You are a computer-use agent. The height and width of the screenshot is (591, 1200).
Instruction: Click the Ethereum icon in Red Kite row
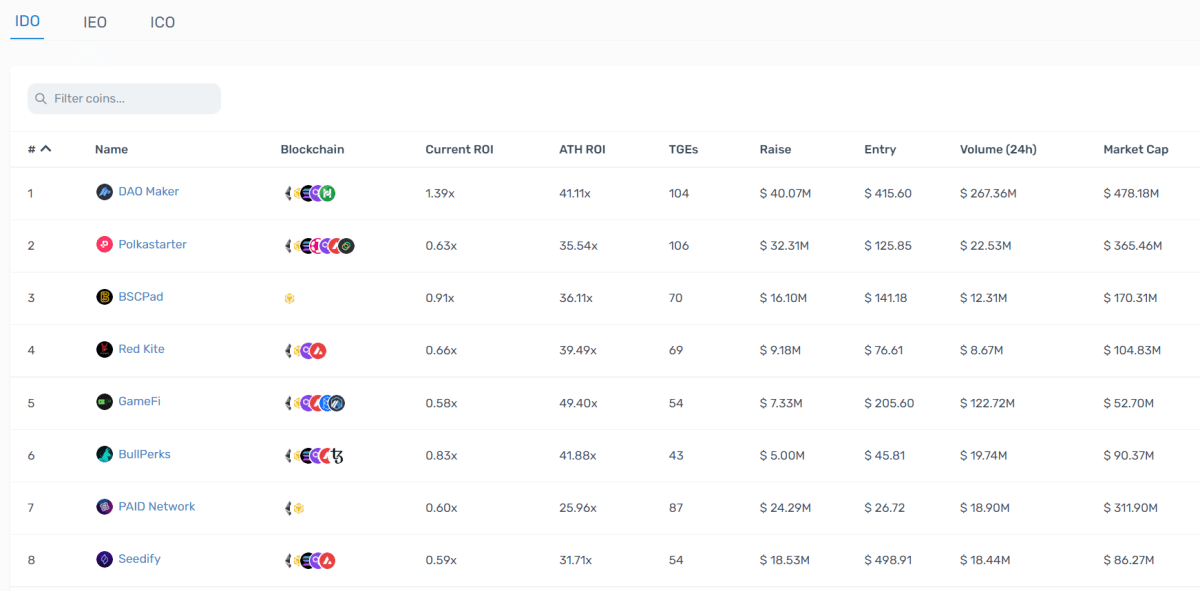click(288, 351)
